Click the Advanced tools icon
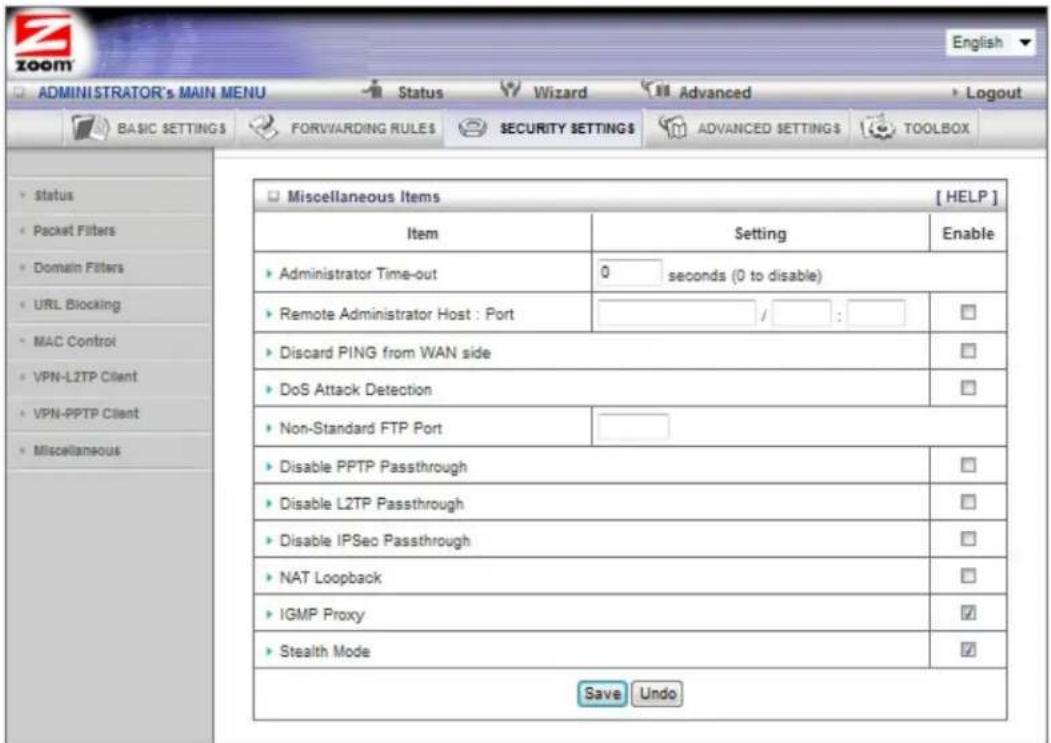Viewport: 1051px width, 743px height. (657, 90)
